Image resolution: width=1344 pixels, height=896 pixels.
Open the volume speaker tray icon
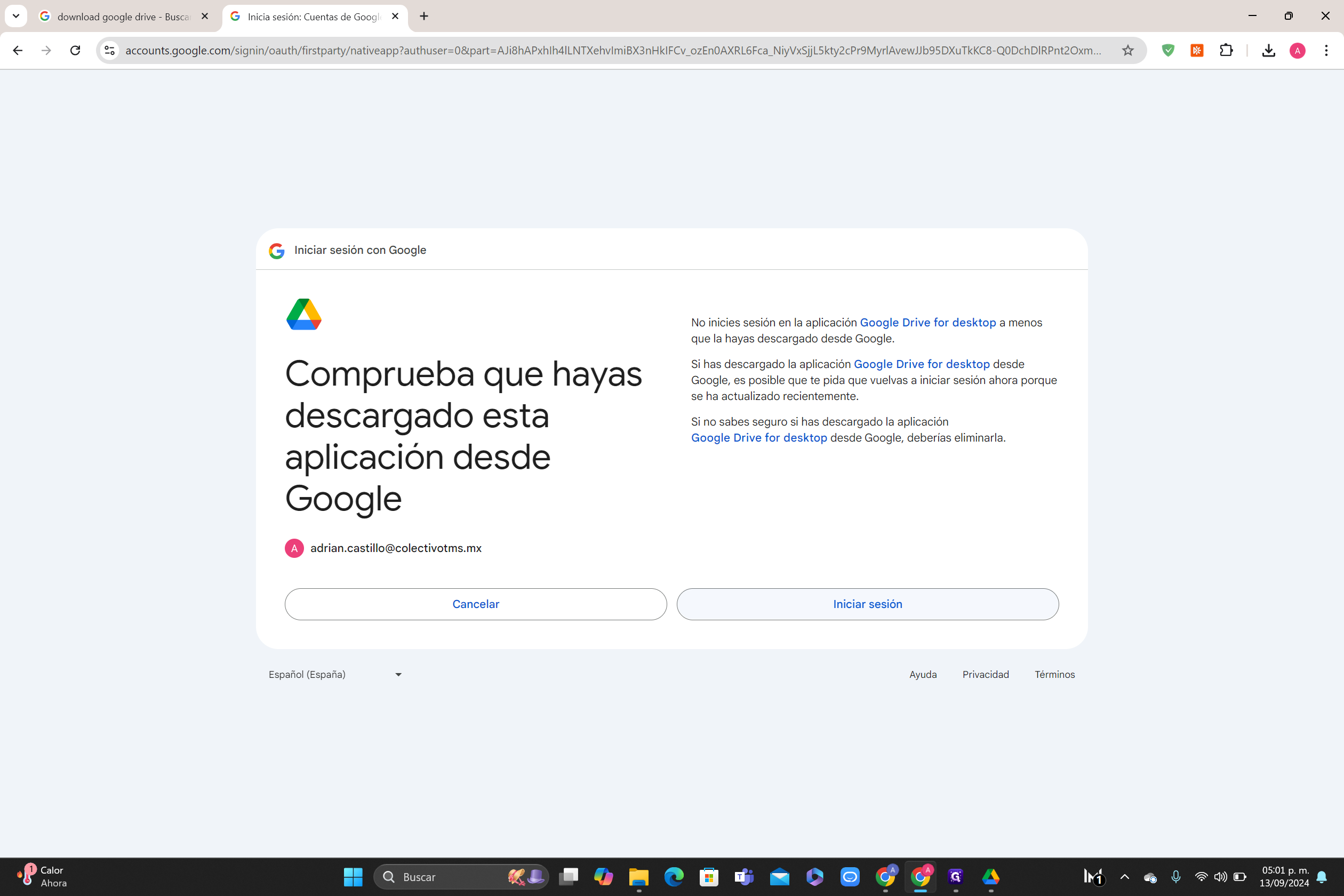coord(1220,877)
